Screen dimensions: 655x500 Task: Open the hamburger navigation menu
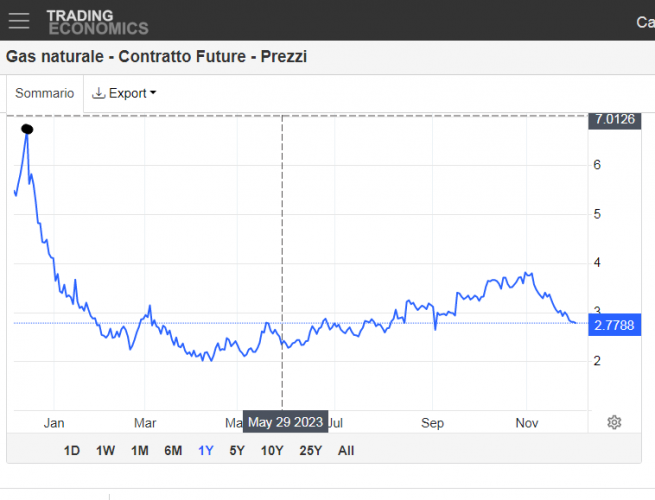pyautogui.click(x=19, y=21)
